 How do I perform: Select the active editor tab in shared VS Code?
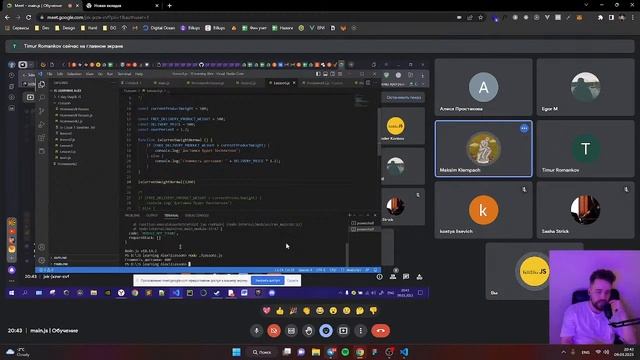click(x=282, y=83)
